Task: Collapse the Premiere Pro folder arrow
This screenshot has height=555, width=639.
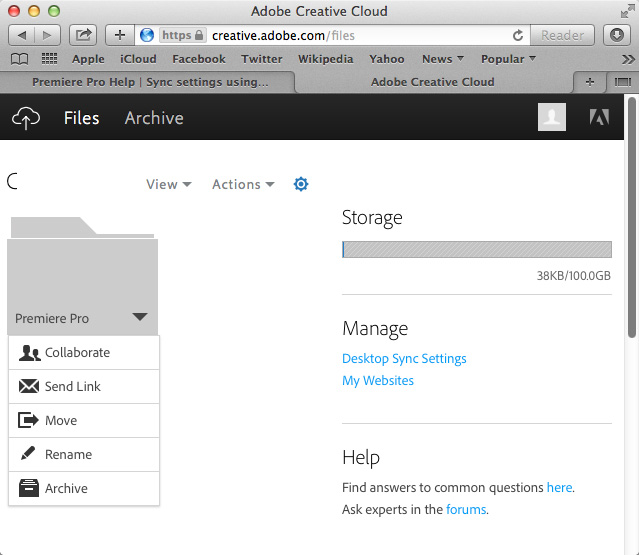Action: 140,317
